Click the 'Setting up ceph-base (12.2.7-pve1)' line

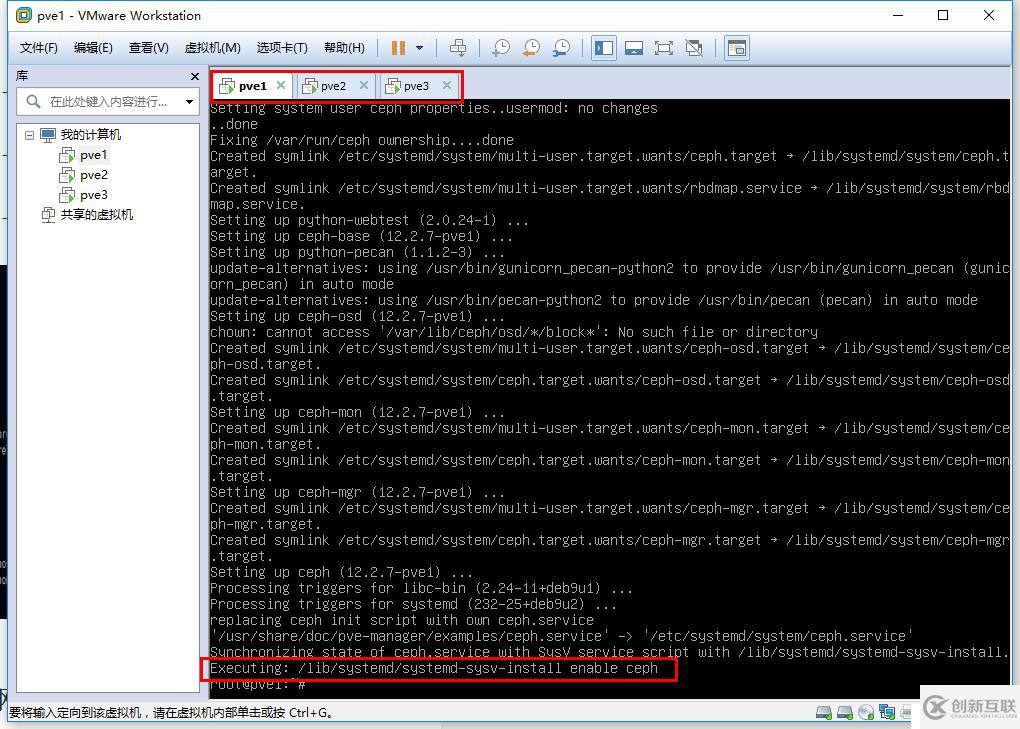pyautogui.click(x=361, y=236)
